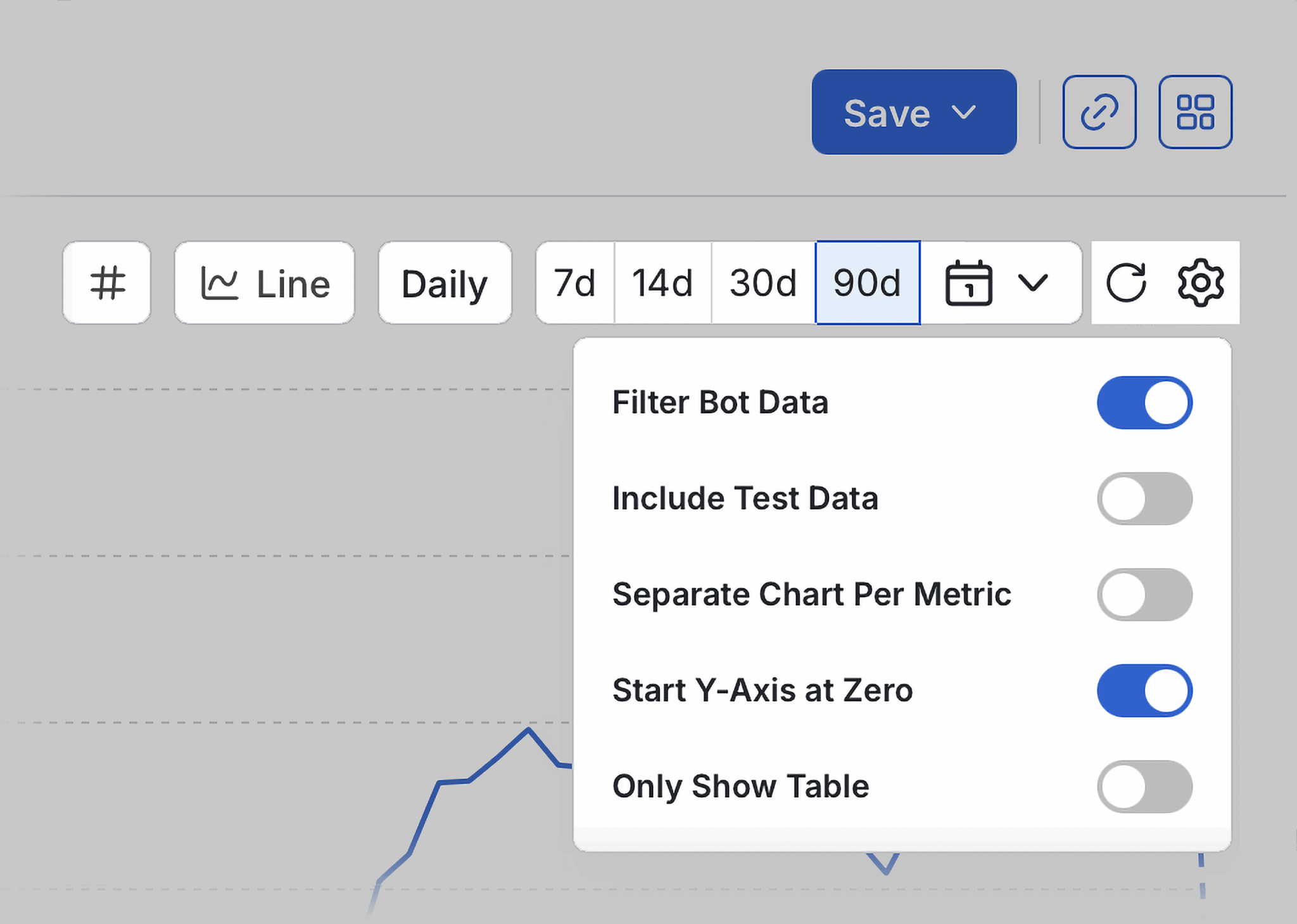Turn off Start Y-Axis at Zero
The width and height of the screenshot is (1297, 924).
(1144, 691)
